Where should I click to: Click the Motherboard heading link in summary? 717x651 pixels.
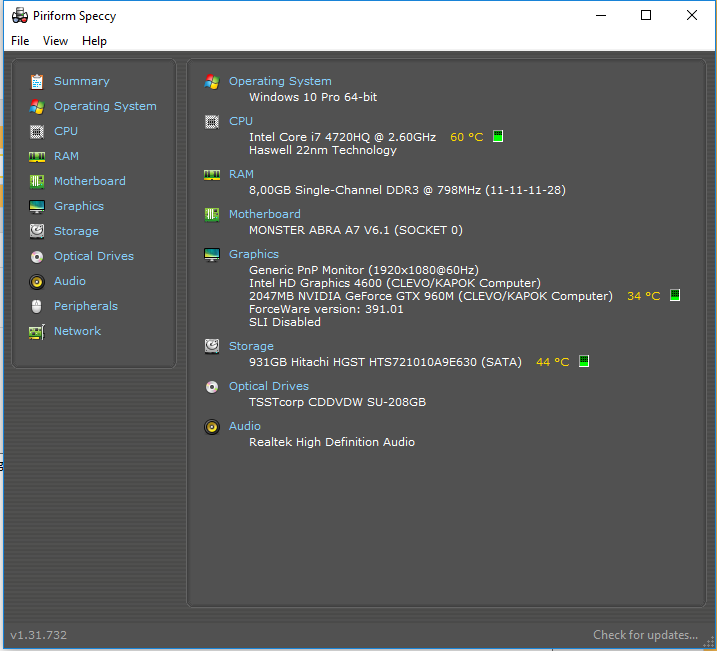point(265,214)
